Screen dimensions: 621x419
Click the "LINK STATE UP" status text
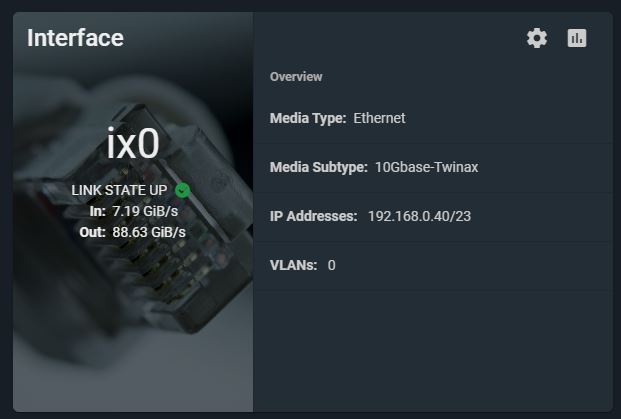[x=120, y=190]
